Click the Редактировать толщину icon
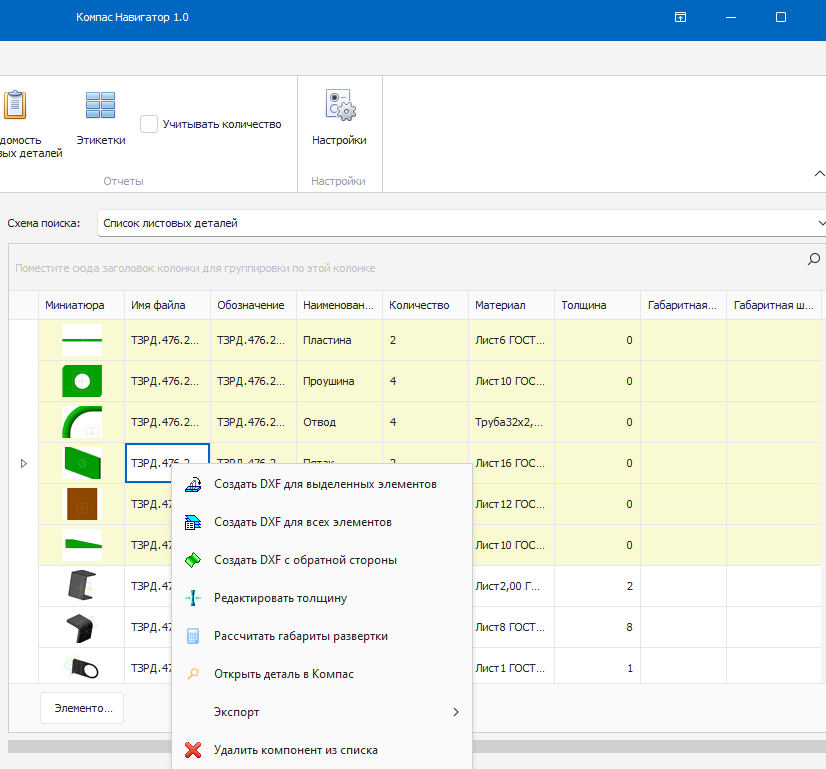The height and width of the screenshot is (769, 826). 194,598
